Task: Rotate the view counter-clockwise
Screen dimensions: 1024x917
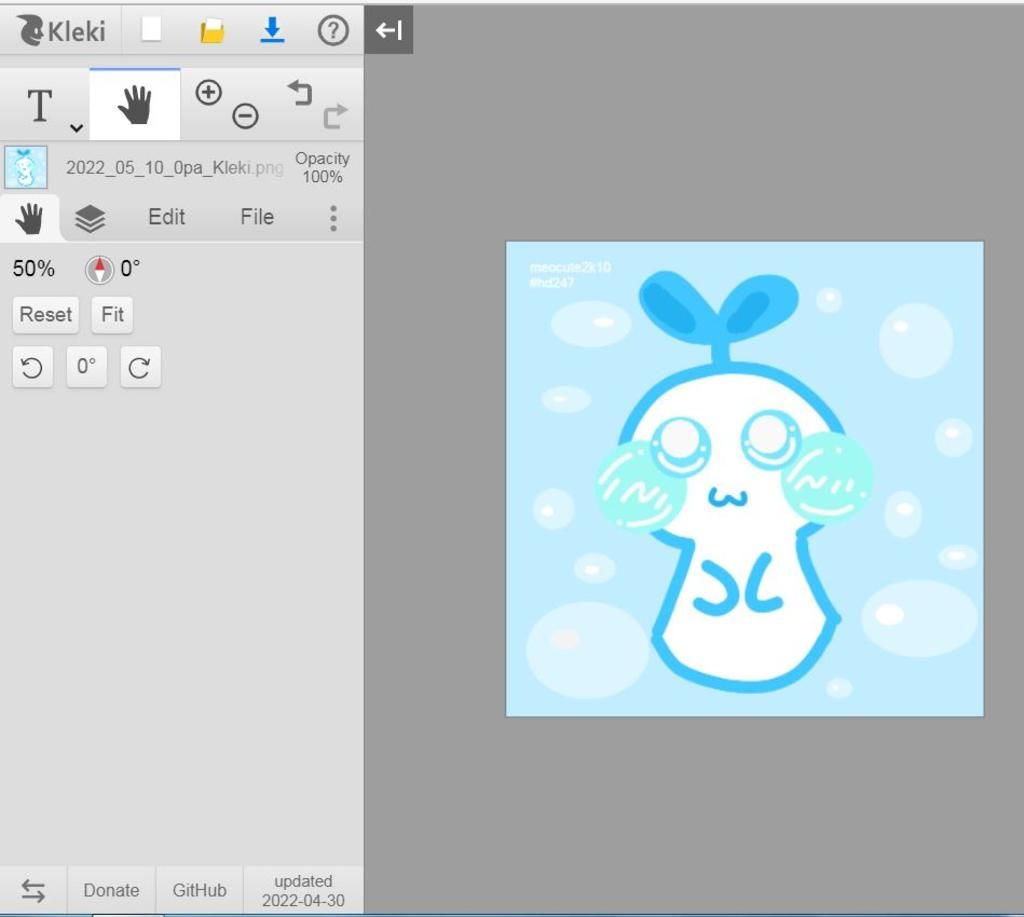Action: tap(33, 367)
